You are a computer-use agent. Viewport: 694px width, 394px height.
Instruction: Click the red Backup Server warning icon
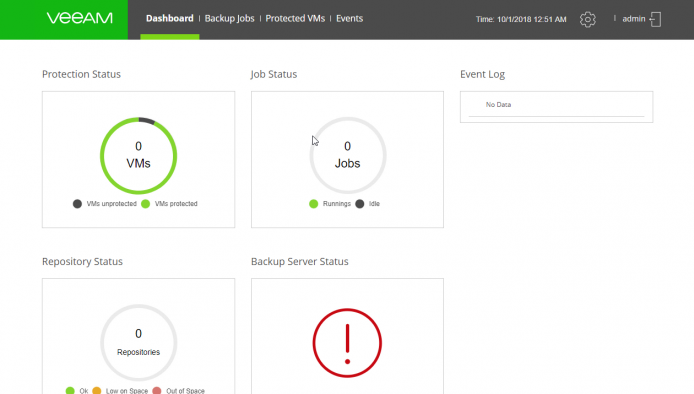347,343
